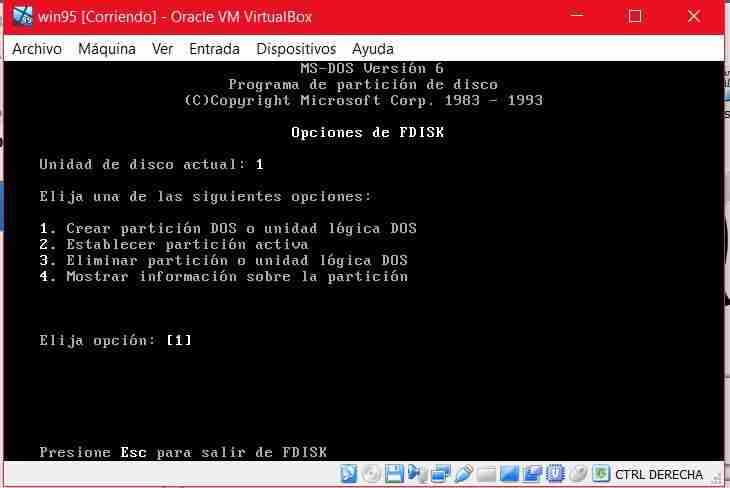The height and width of the screenshot is (488, 730).
Task: Open the network adapter status icon
Action: [x=440, y=474]
